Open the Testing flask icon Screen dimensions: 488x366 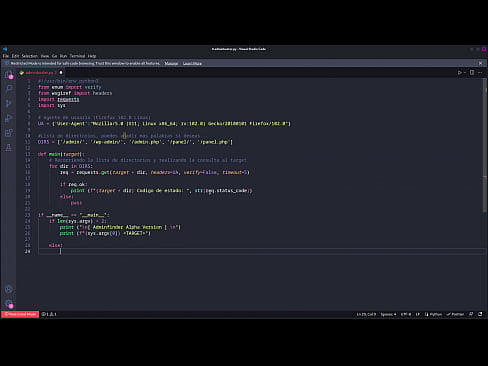pyautogui.click(x=9, y=147)
